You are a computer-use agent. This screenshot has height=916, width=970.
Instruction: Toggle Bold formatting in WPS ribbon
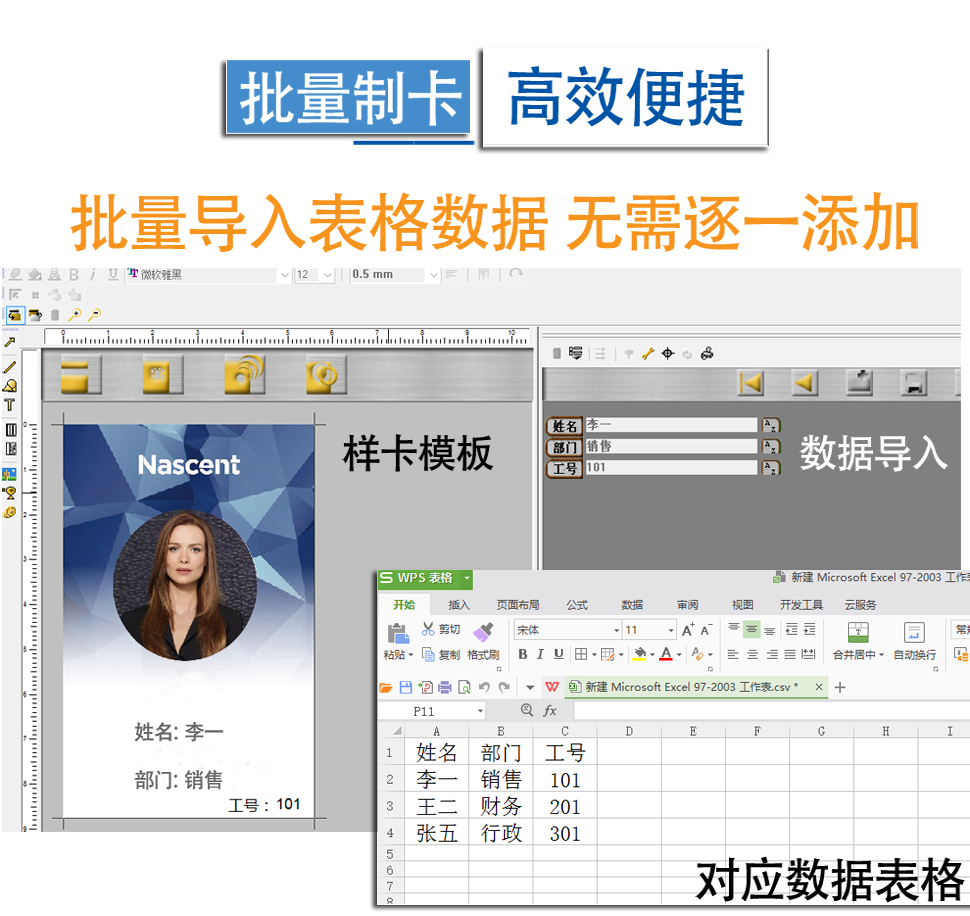click(x=522, y=655)
